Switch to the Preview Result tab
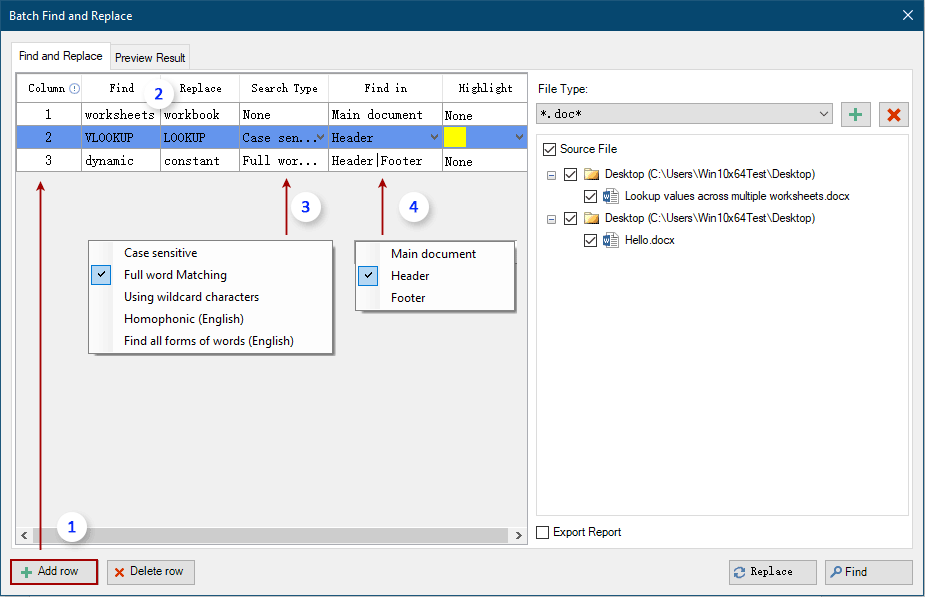This screenshot has height=597, width=925. (149, 57)
